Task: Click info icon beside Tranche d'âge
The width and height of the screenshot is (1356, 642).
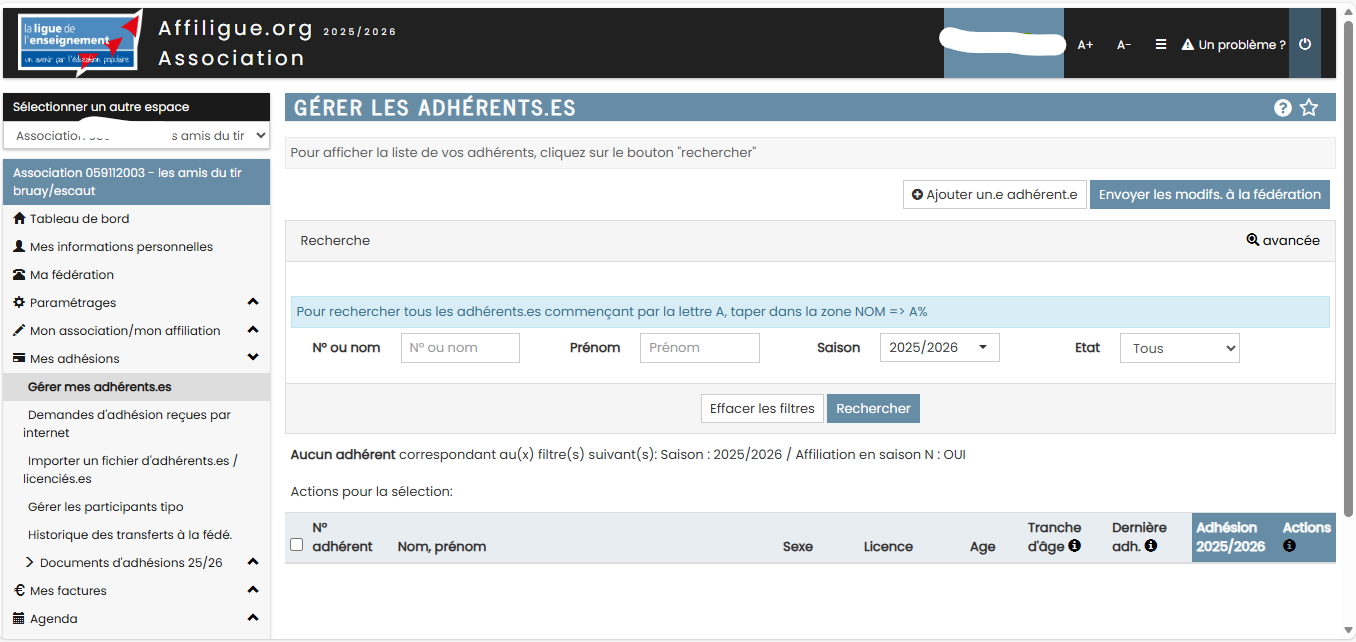Action: pyautogui.click(x=1074, y=546)
